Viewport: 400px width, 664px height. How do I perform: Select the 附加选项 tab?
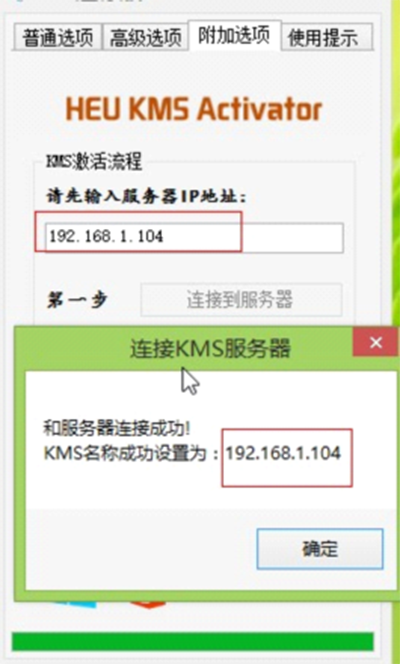pos(234,35)
